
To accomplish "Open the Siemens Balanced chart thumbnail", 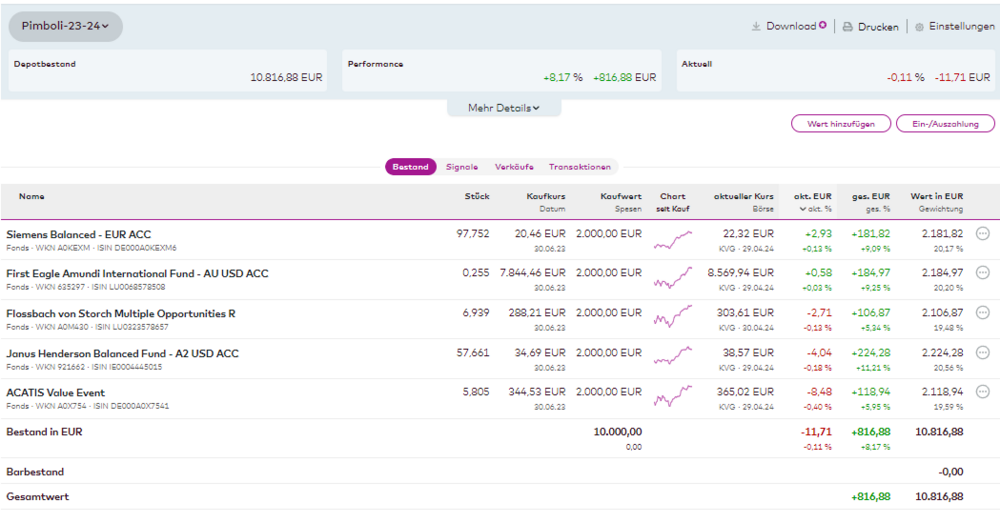I will tap(672, 240).
